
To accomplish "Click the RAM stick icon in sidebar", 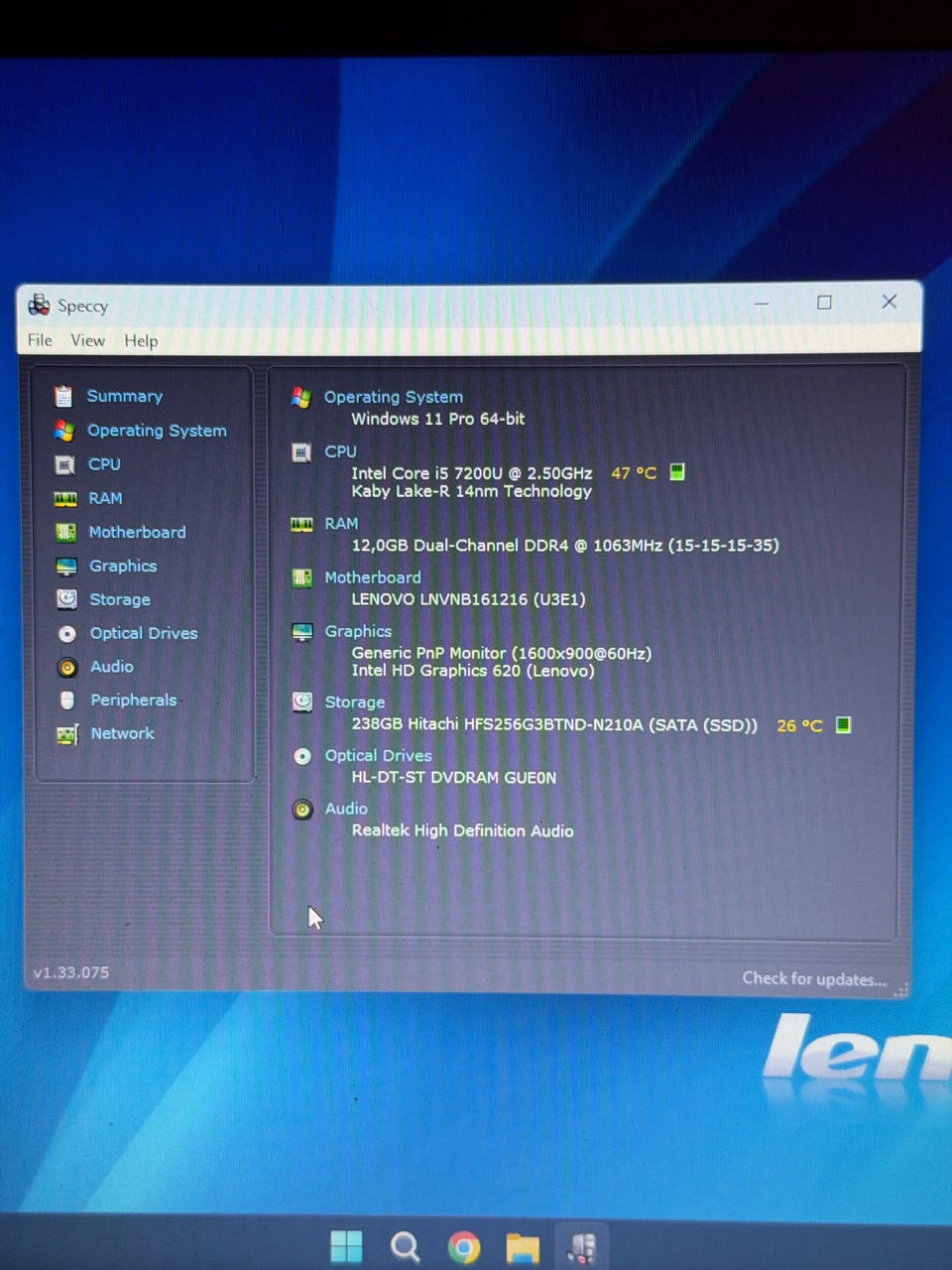I will [x=65, y=498].
